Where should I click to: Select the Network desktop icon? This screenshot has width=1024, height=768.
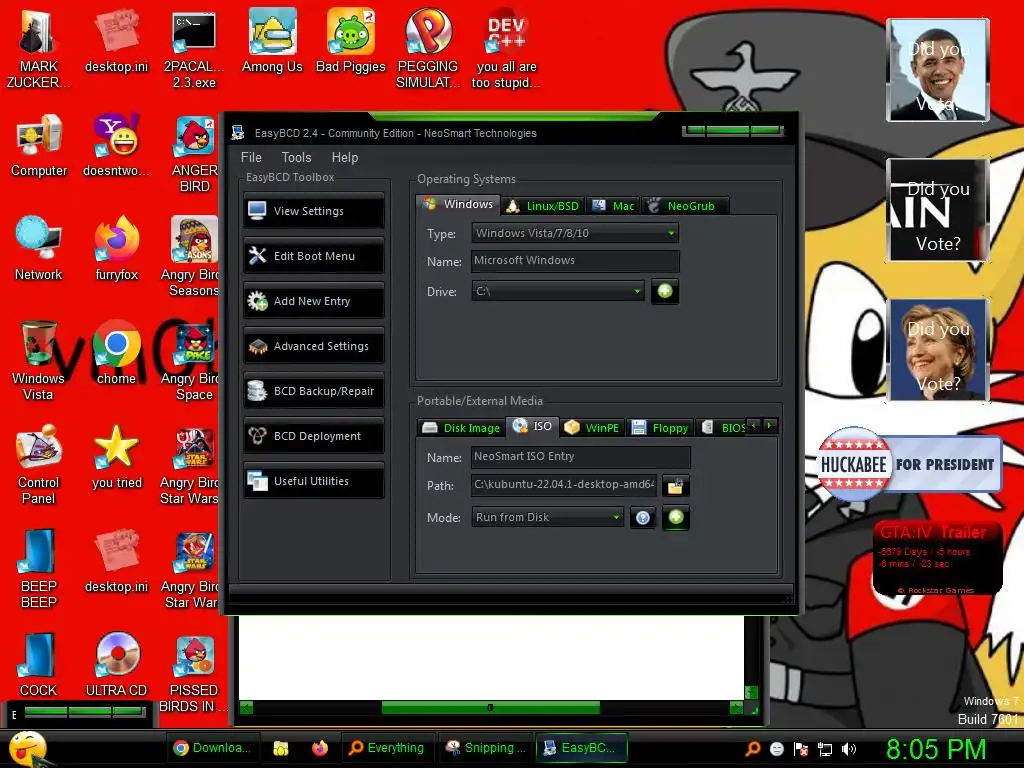pyautogui.click(x=39, y=248)
